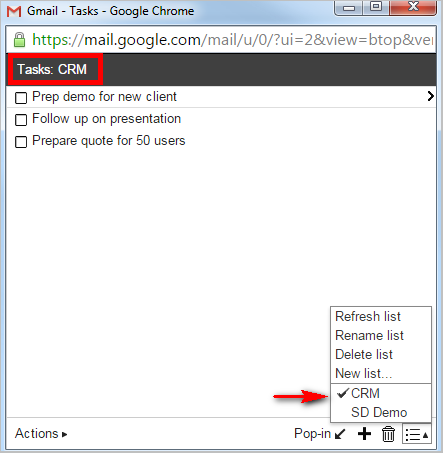This screenshot has width=443, height=453.
Task: Expand the Actions menu
Action: pos(41,434)
